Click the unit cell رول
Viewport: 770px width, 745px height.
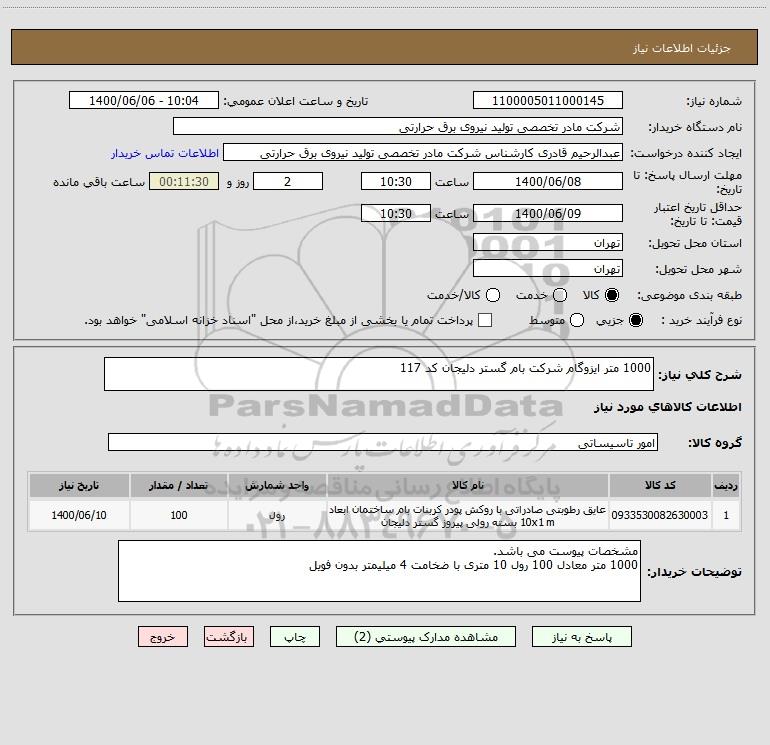277,515
